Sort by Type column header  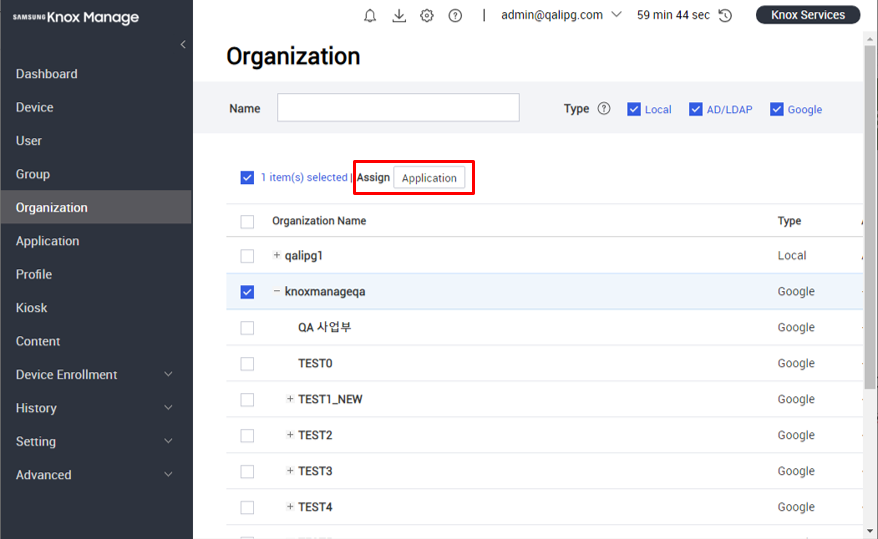point(789,221)
